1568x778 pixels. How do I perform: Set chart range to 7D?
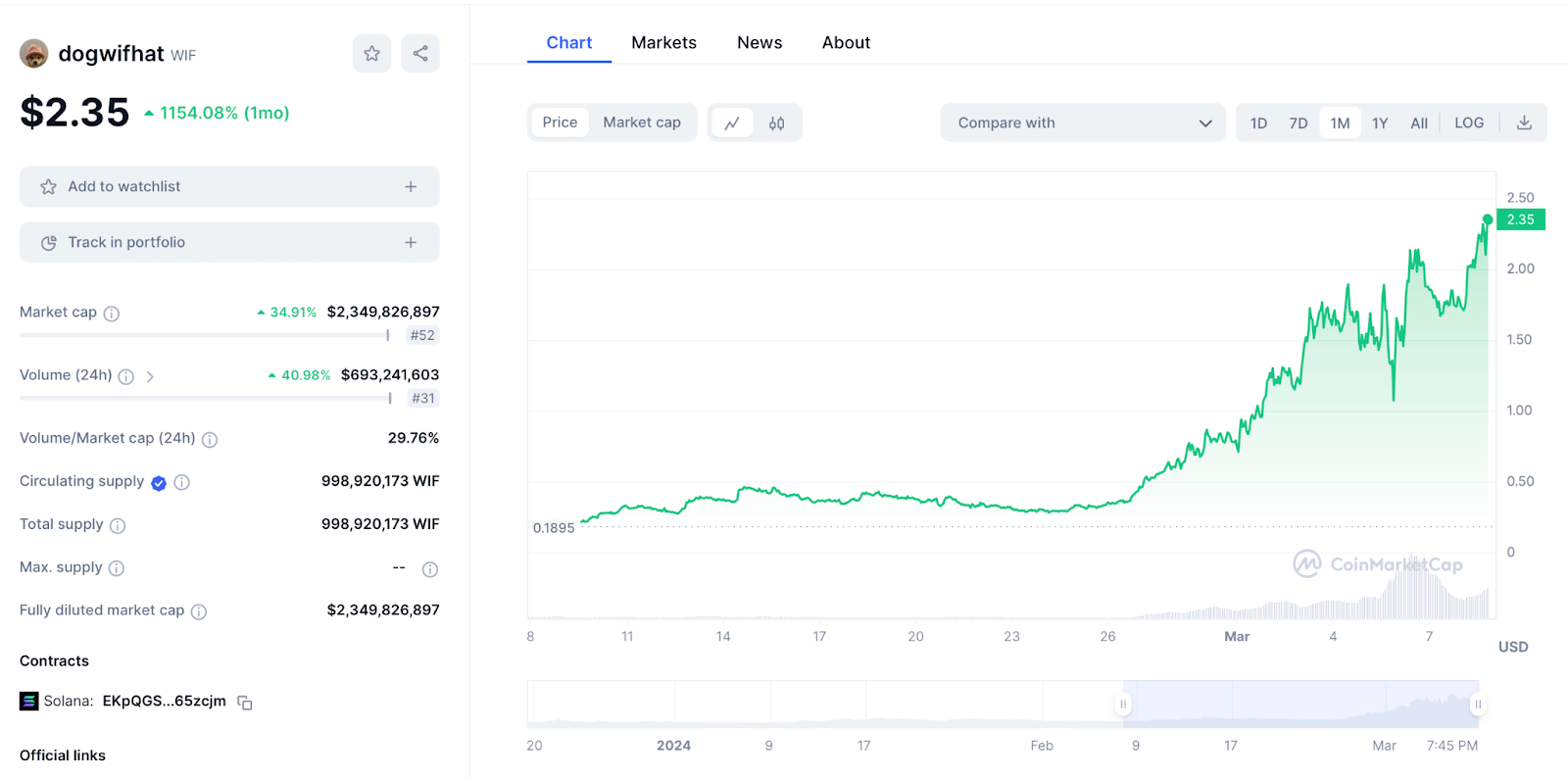[x=1298, y=122]
